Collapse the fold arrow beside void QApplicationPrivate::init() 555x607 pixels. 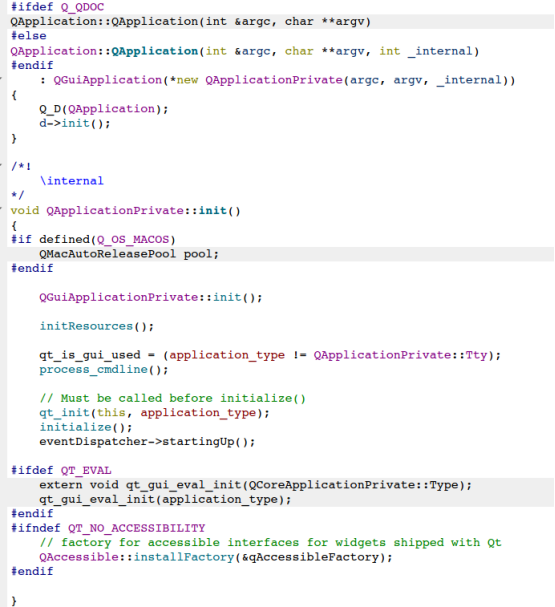coord(1,210)
